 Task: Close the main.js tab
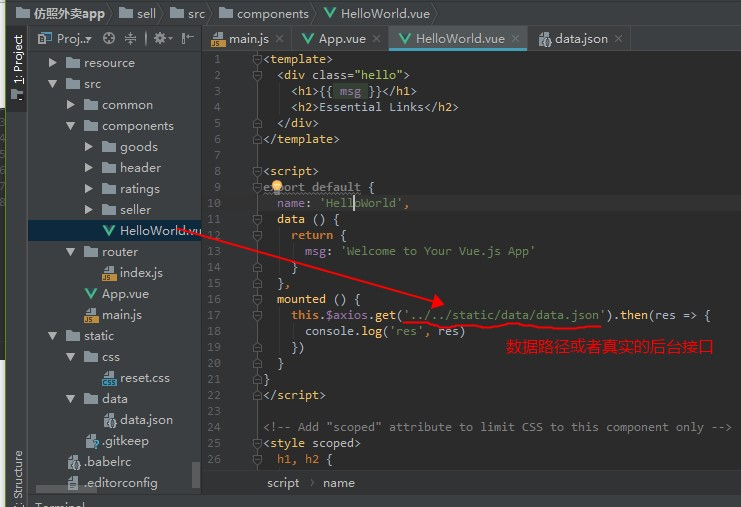pos(279,39)
